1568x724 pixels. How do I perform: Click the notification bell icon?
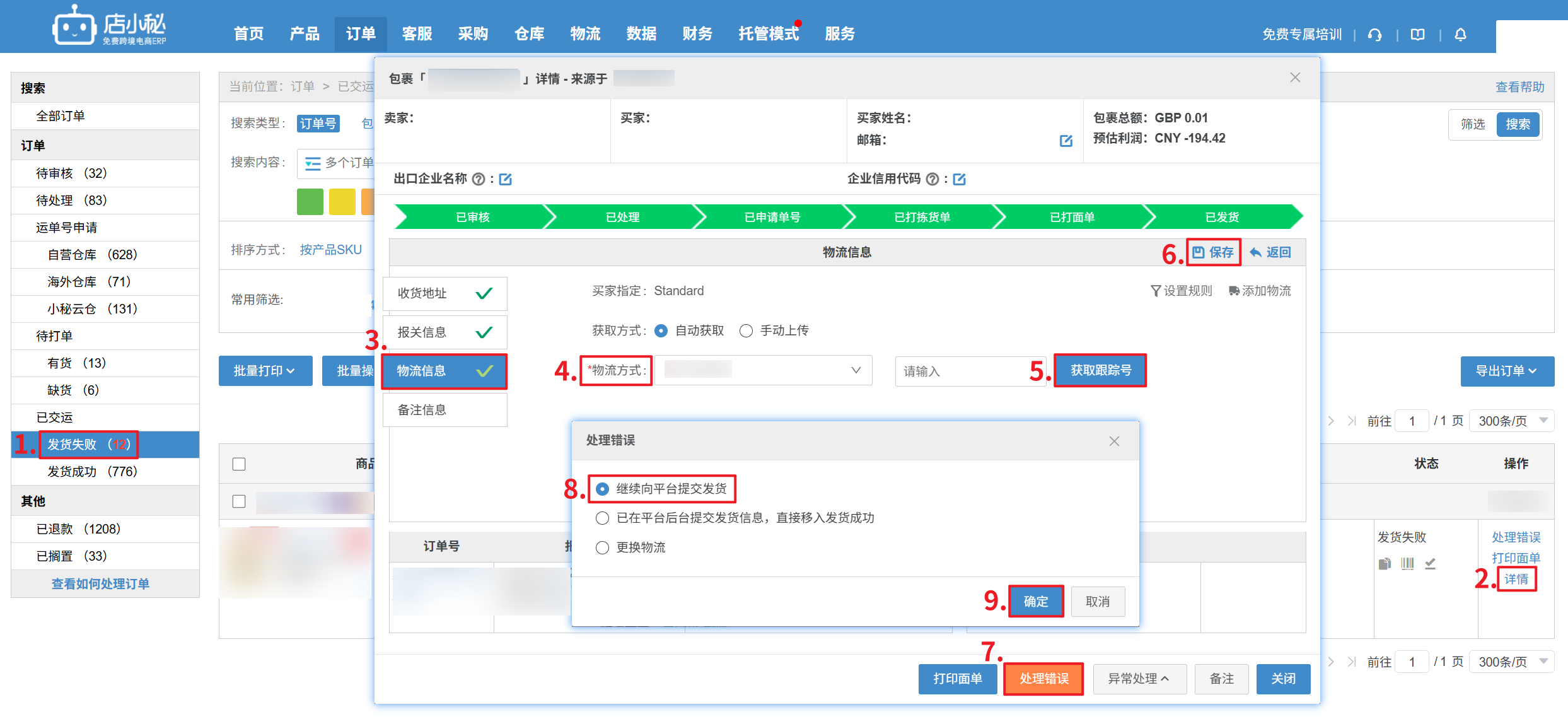coord(1460,35)
